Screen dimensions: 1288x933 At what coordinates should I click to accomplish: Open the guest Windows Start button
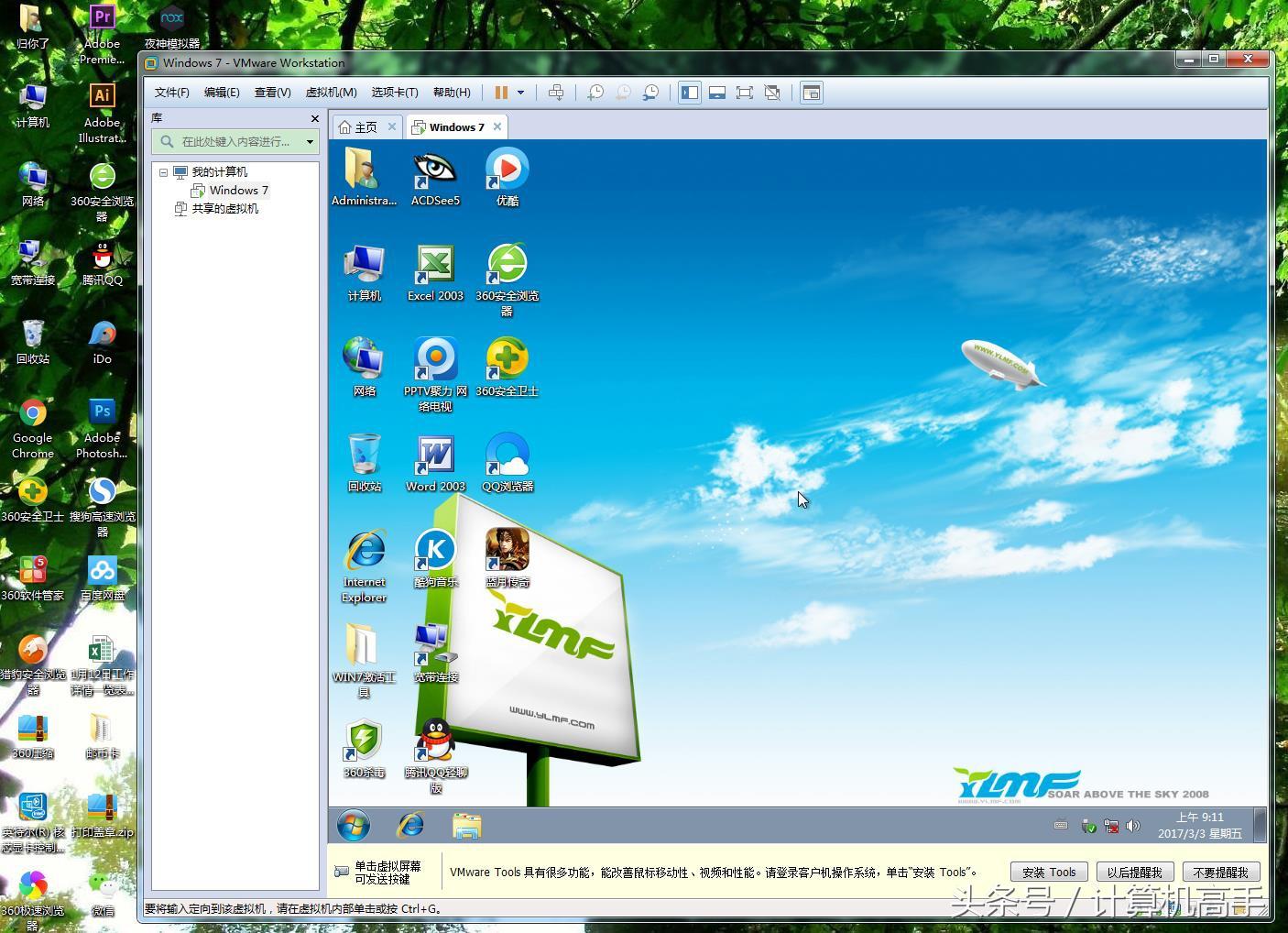[x=354, y=826]
